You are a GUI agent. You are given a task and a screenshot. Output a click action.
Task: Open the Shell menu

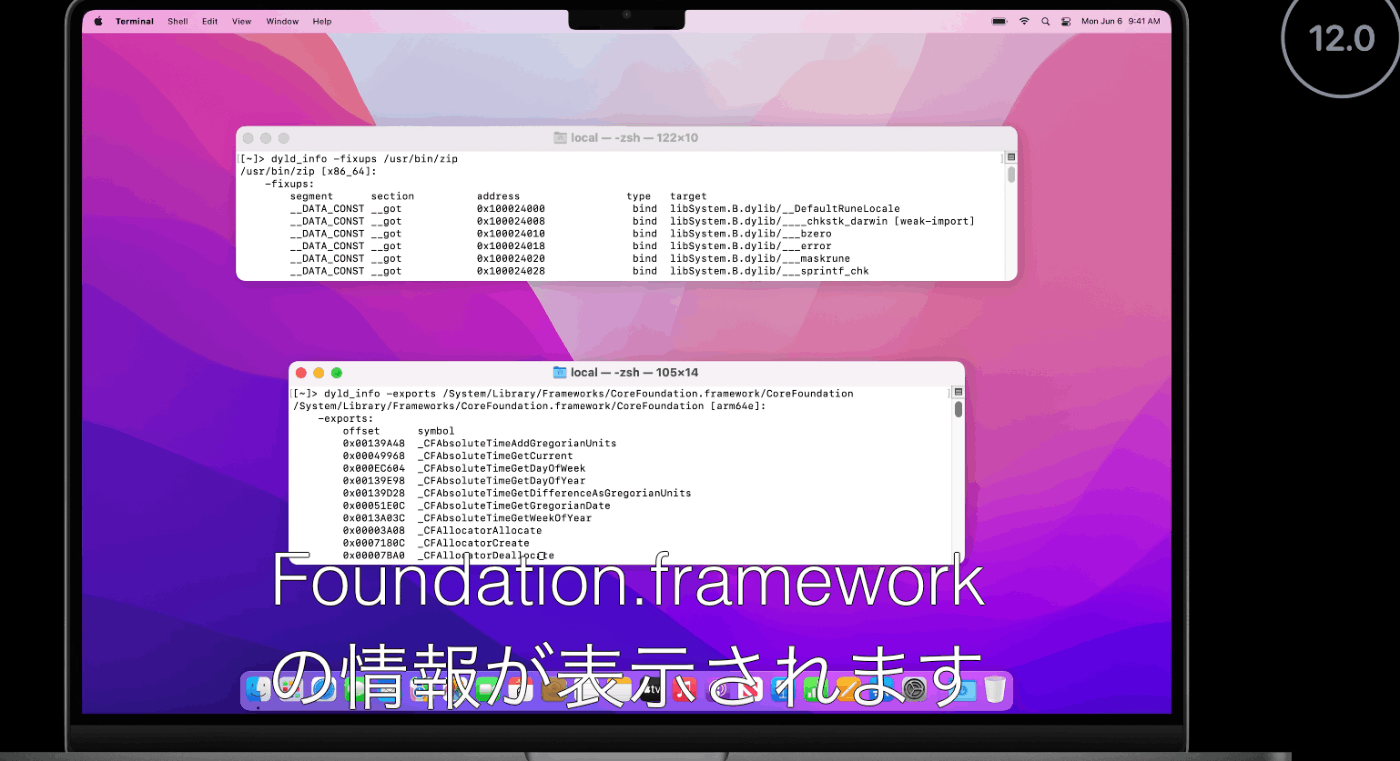click(x=178, y=21)
